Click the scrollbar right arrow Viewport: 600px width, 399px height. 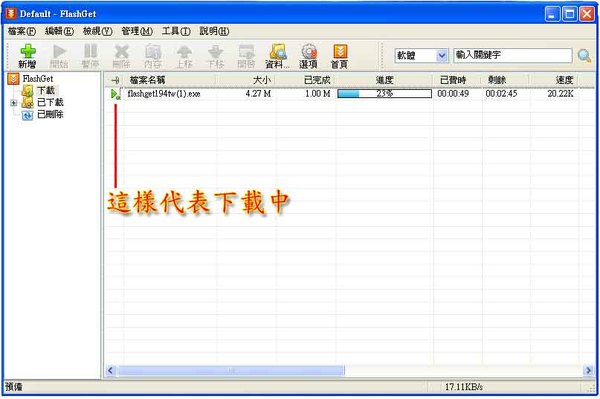(x=588, y=370)
